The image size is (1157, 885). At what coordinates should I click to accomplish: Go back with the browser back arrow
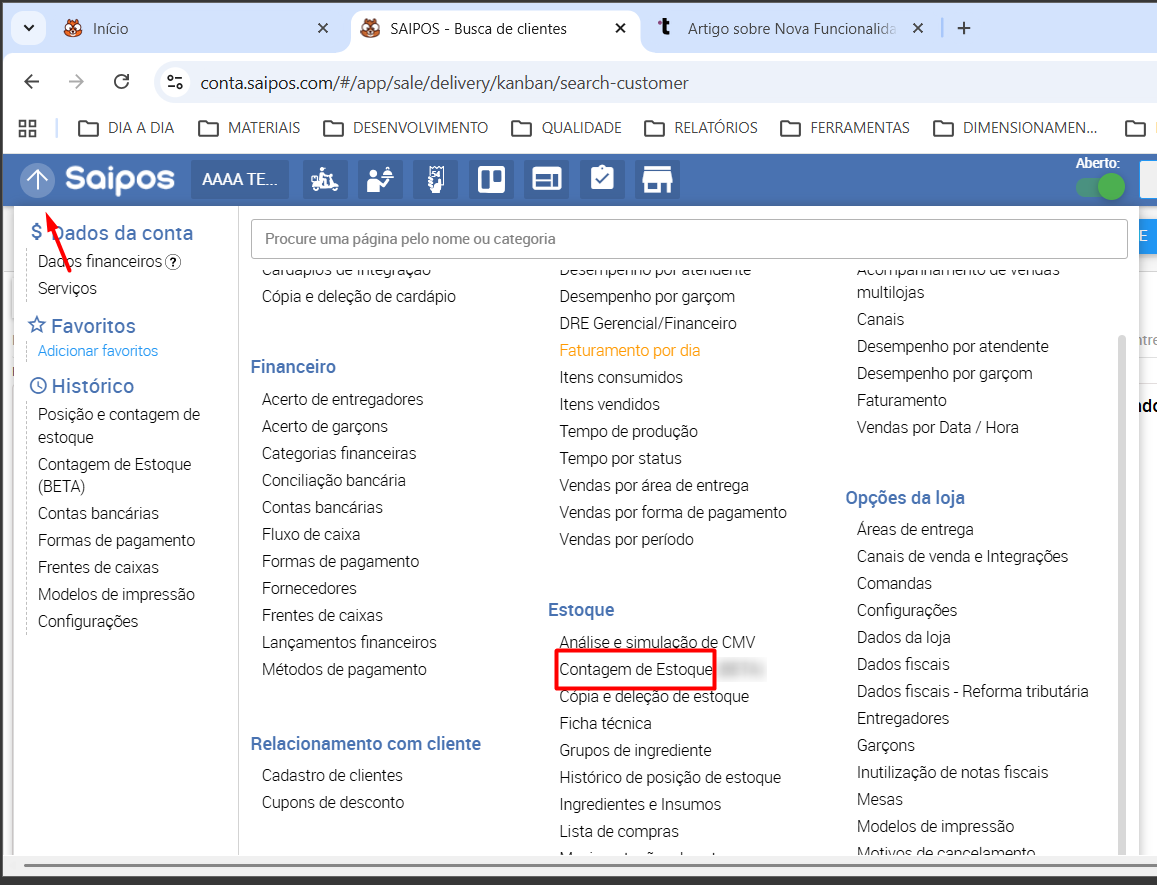[32, 82]
